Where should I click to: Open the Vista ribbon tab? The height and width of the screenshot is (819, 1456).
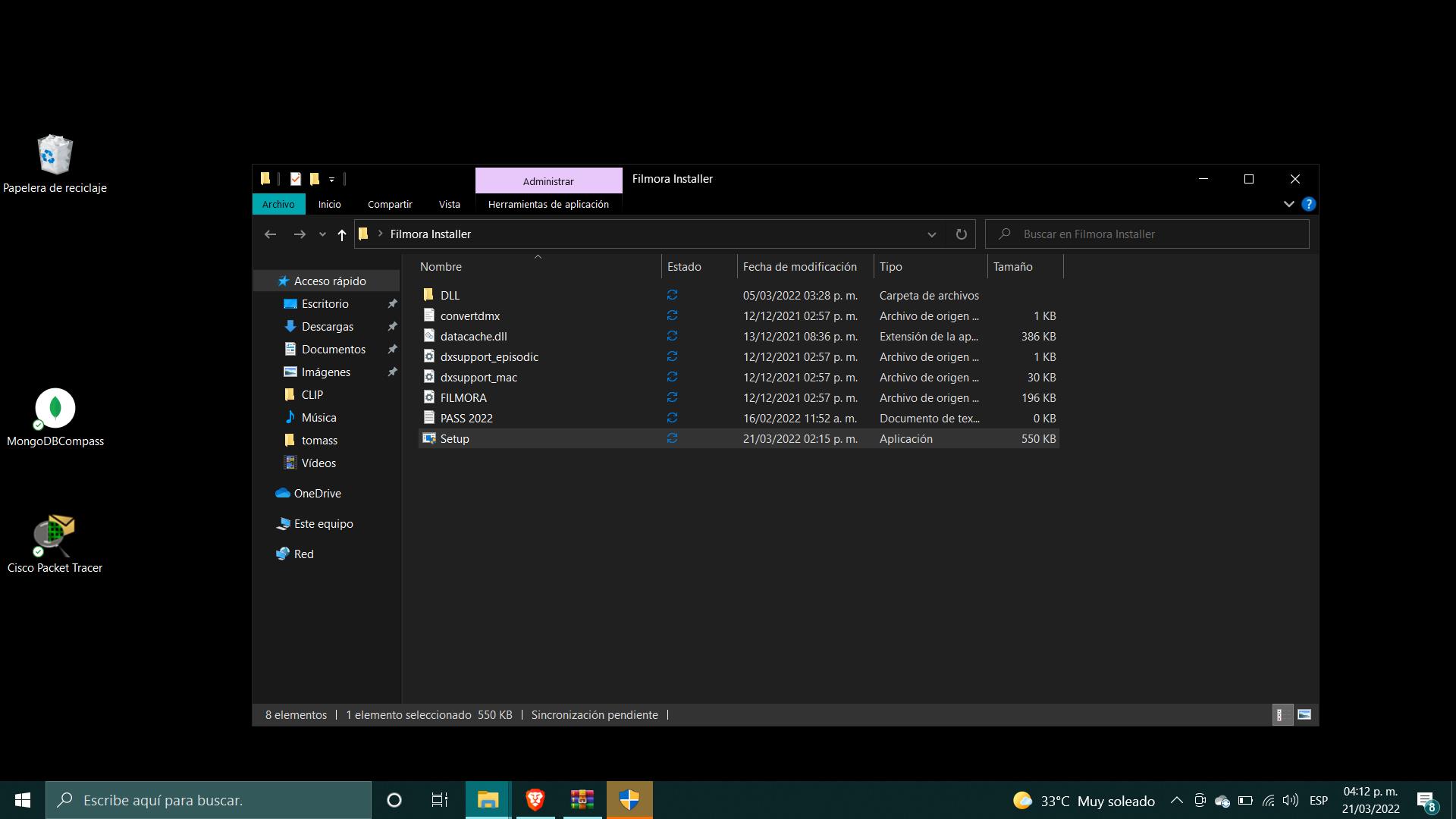(x=449, y=204)
